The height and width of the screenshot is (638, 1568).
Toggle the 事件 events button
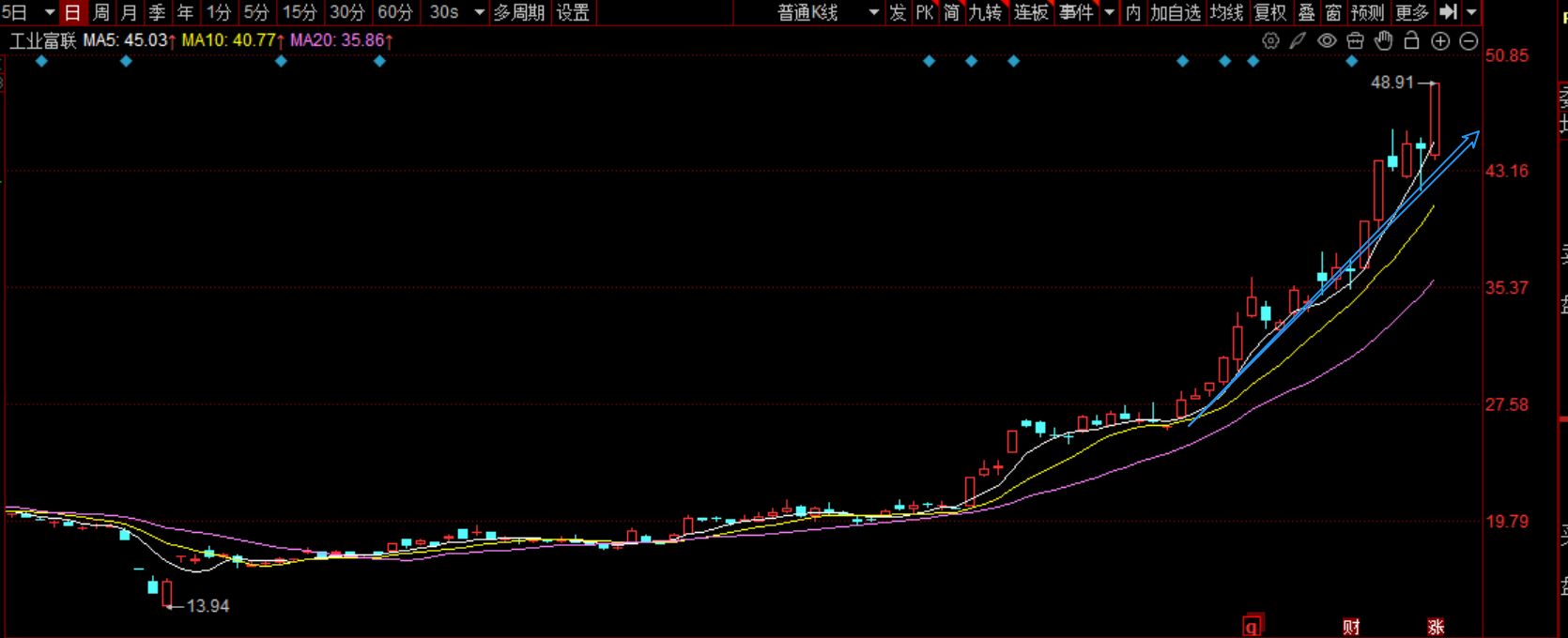click(1076, 12)
